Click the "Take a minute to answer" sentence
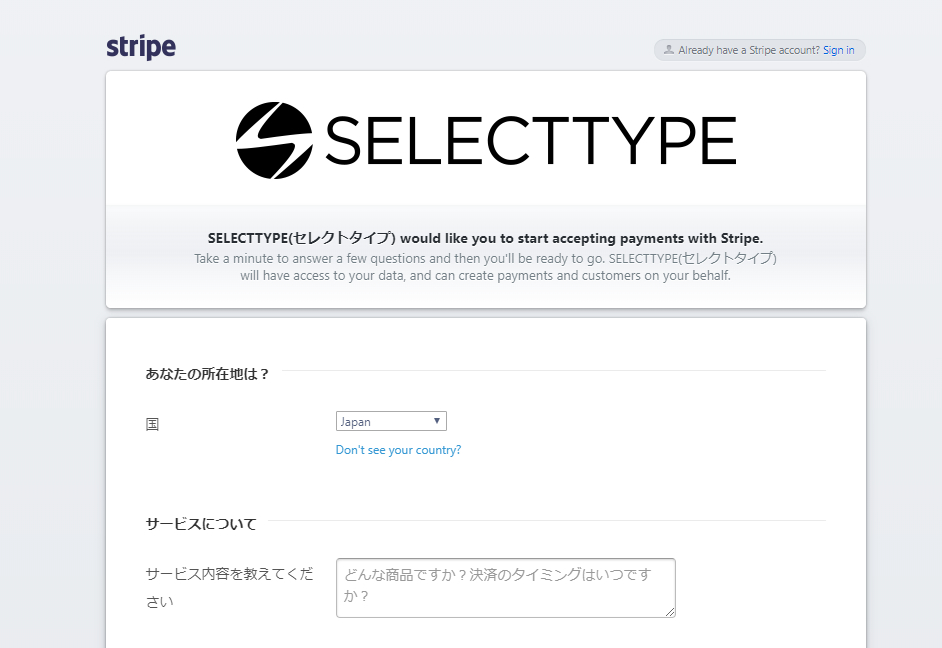Screen dimensions: 942x648 [x=485, y=258]
